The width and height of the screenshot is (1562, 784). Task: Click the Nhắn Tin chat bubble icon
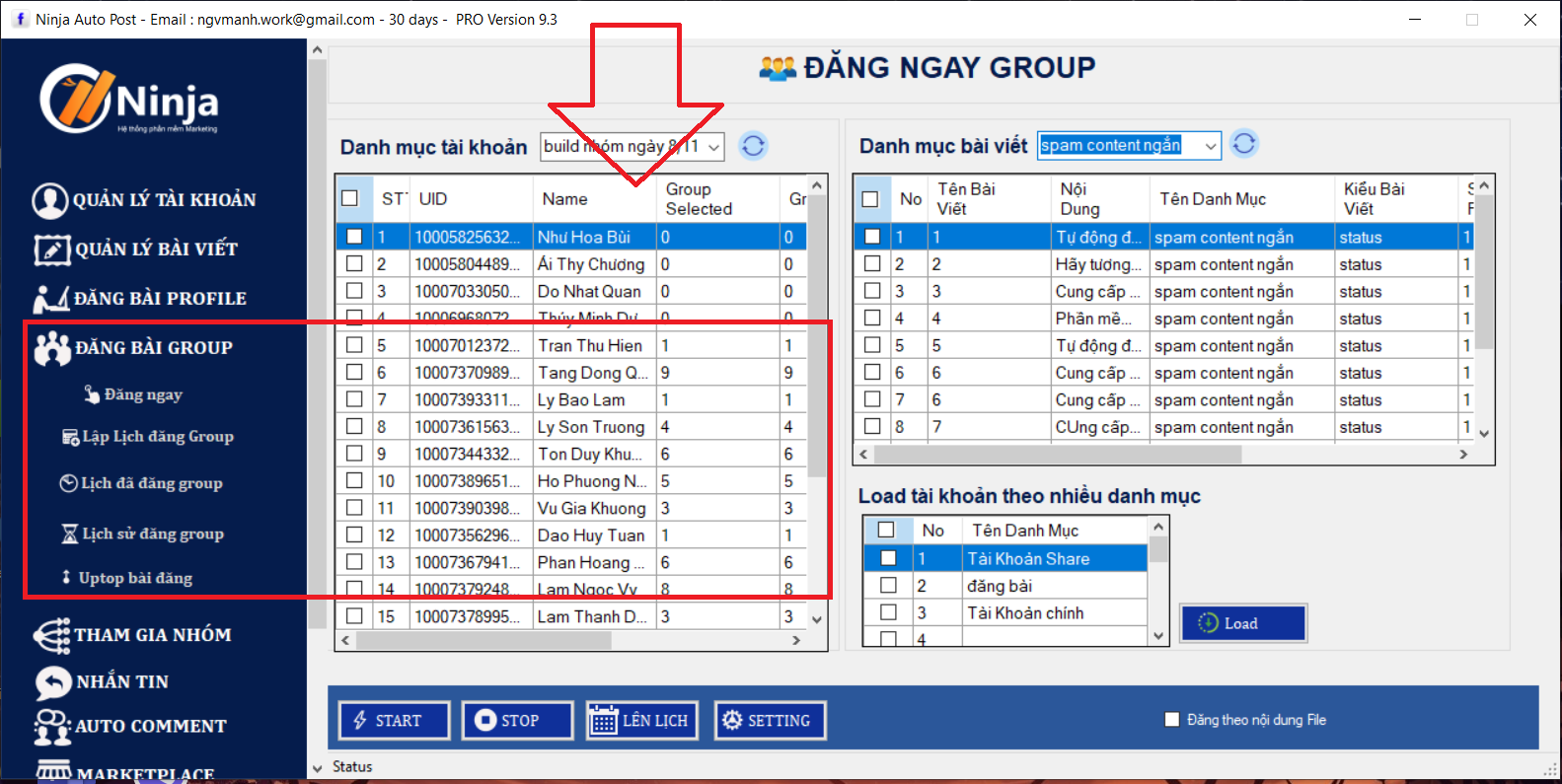coord(53,682)
